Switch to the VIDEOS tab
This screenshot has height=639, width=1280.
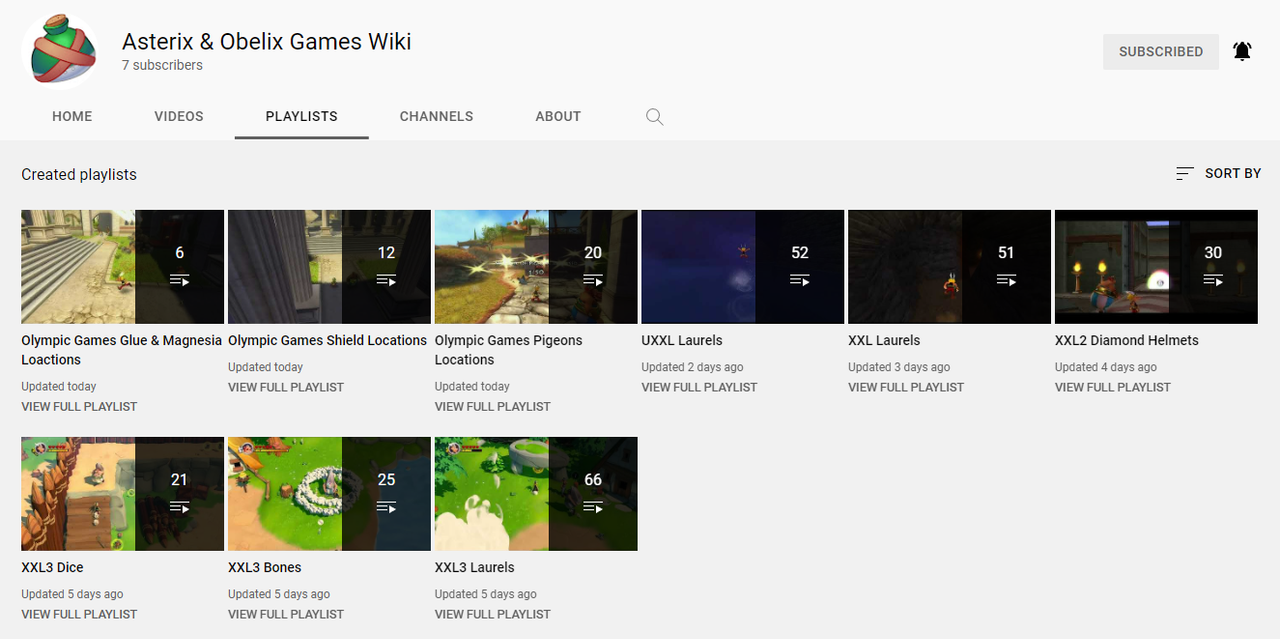point(179,116)
